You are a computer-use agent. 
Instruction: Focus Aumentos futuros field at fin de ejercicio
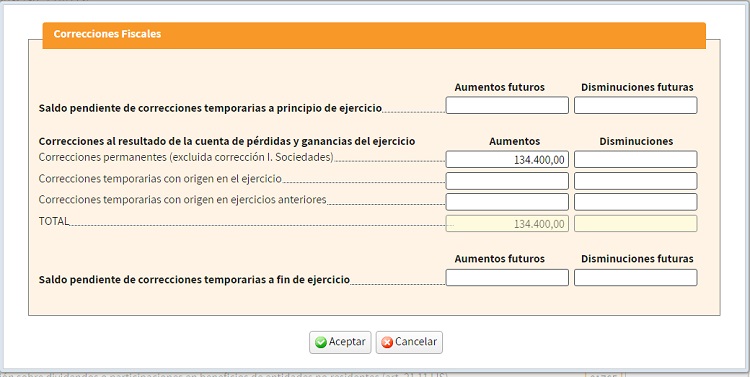coord(507,277)
